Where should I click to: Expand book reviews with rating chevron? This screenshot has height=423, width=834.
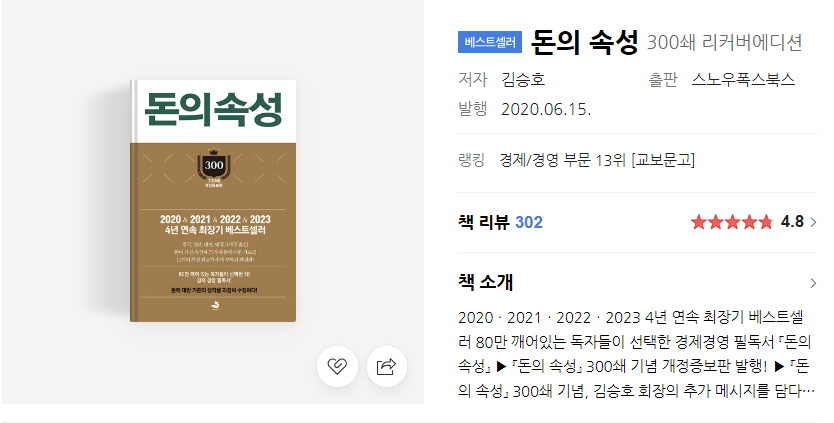[x=813, y=222]
